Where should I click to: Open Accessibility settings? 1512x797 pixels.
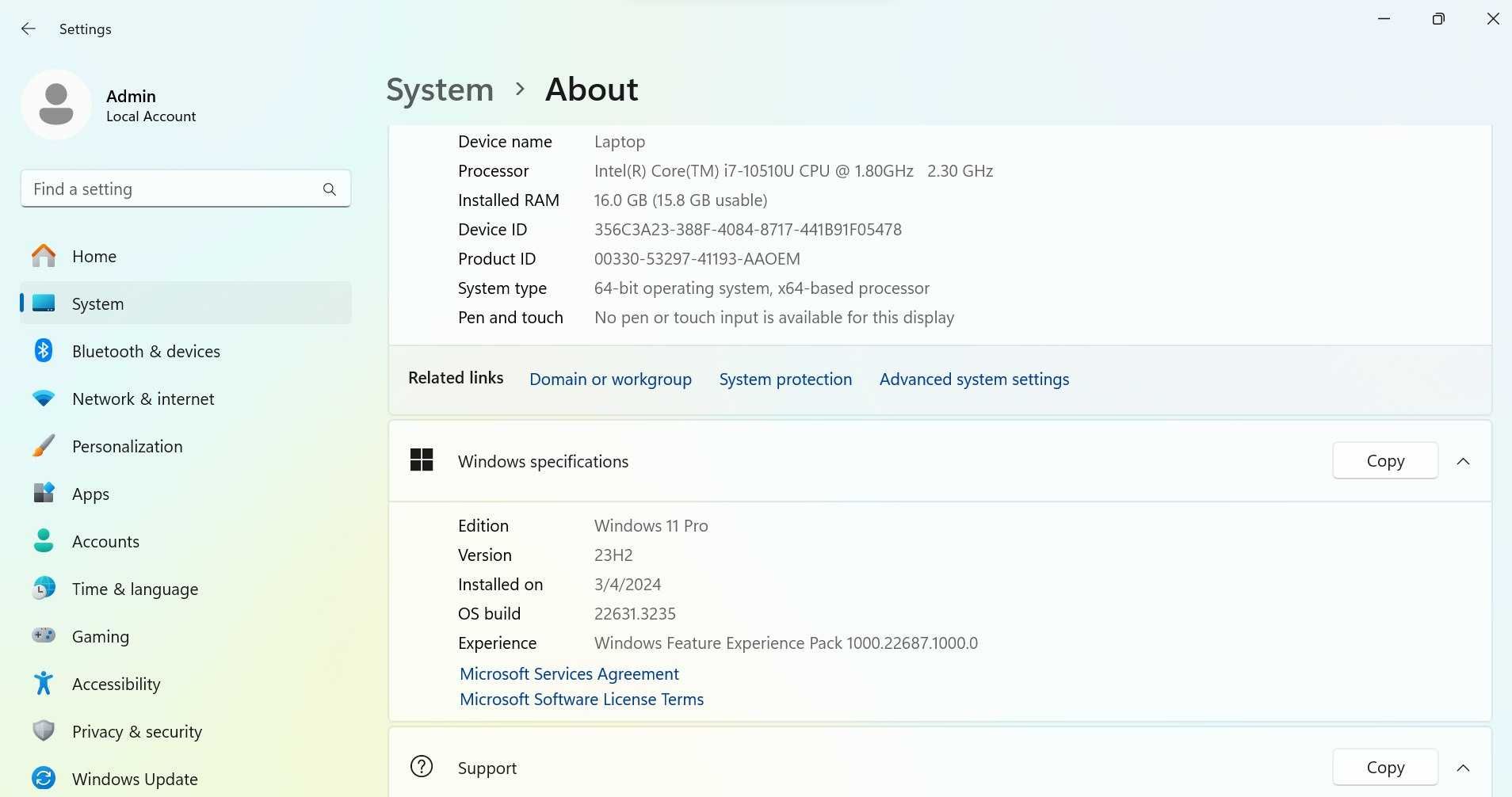tap(185, 684)
